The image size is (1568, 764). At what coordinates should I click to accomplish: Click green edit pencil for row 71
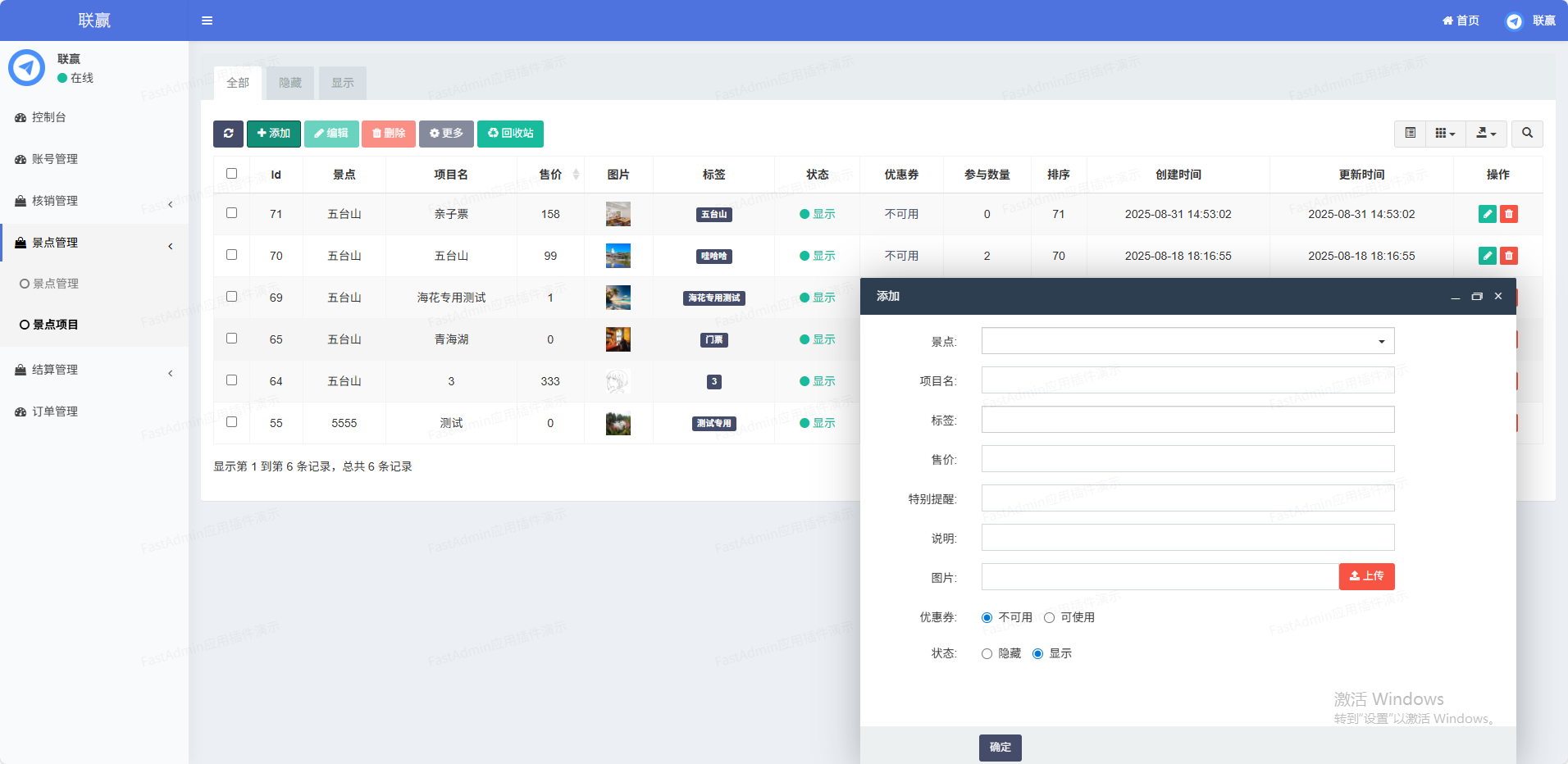tap(1487, 214)
